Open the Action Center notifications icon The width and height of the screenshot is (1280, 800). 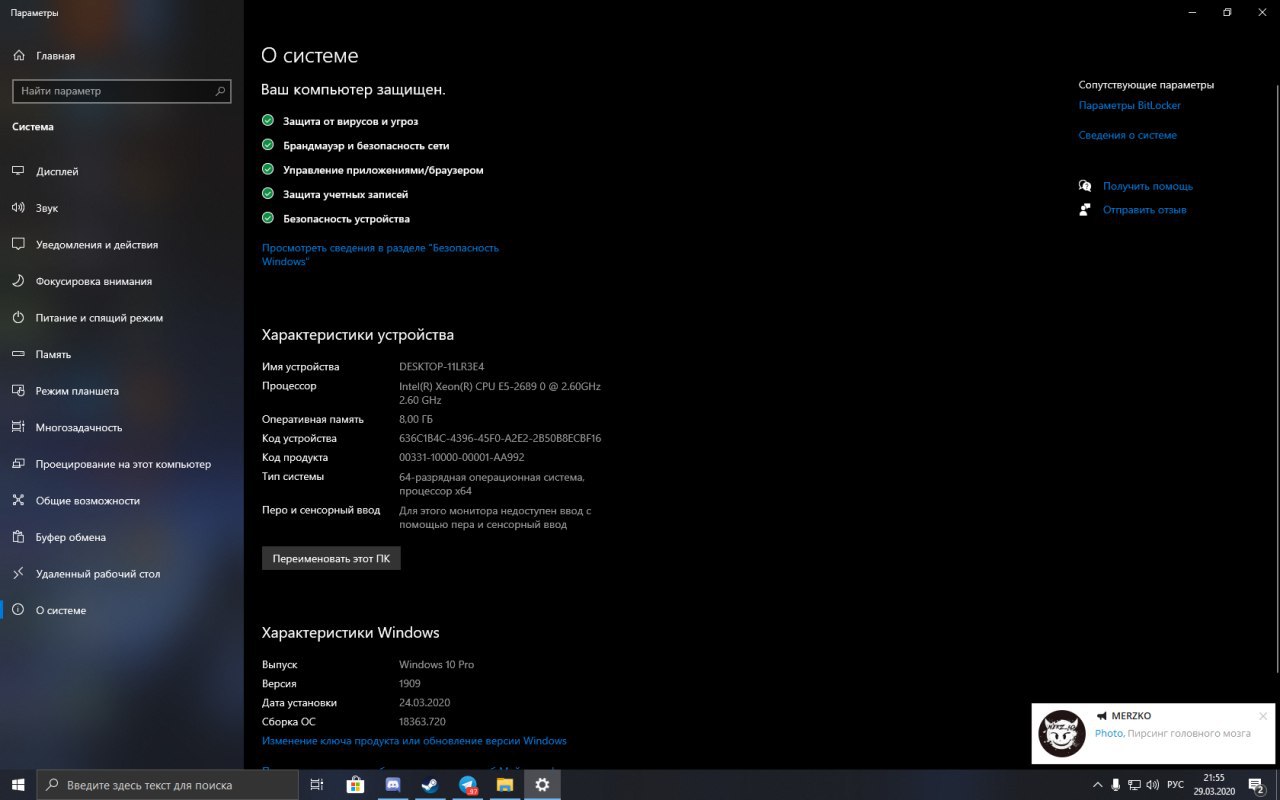pyautogui.click(x=1257, y=785)
